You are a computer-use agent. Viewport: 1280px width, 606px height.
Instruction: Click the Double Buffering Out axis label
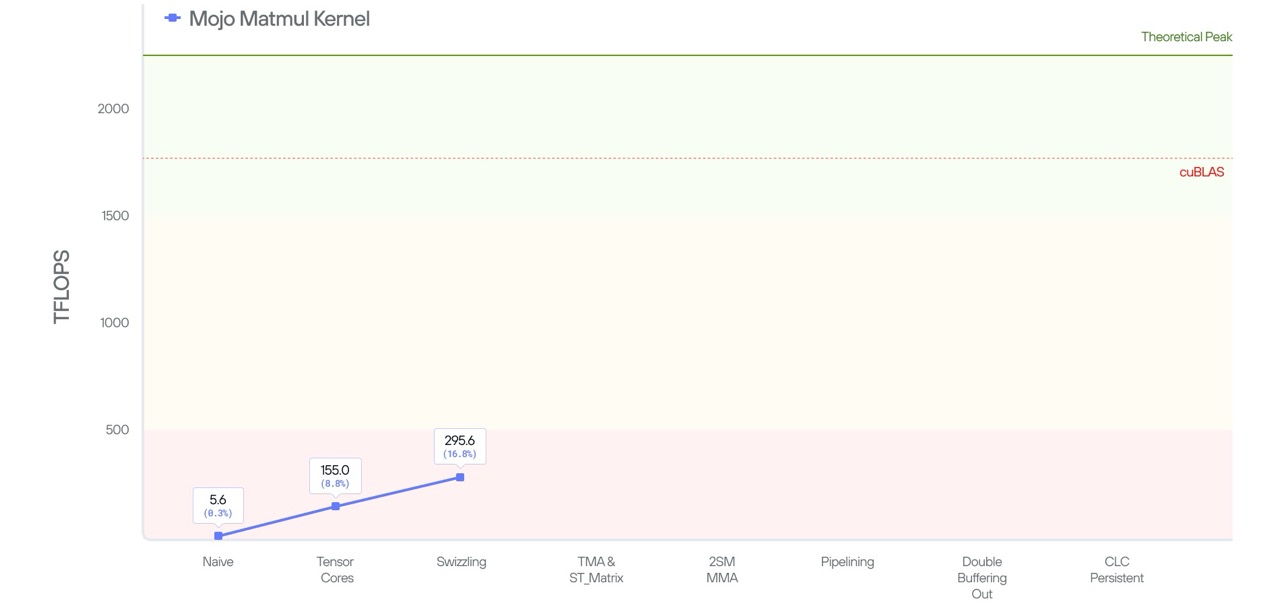pyautogui.click(x=982, y=578)
